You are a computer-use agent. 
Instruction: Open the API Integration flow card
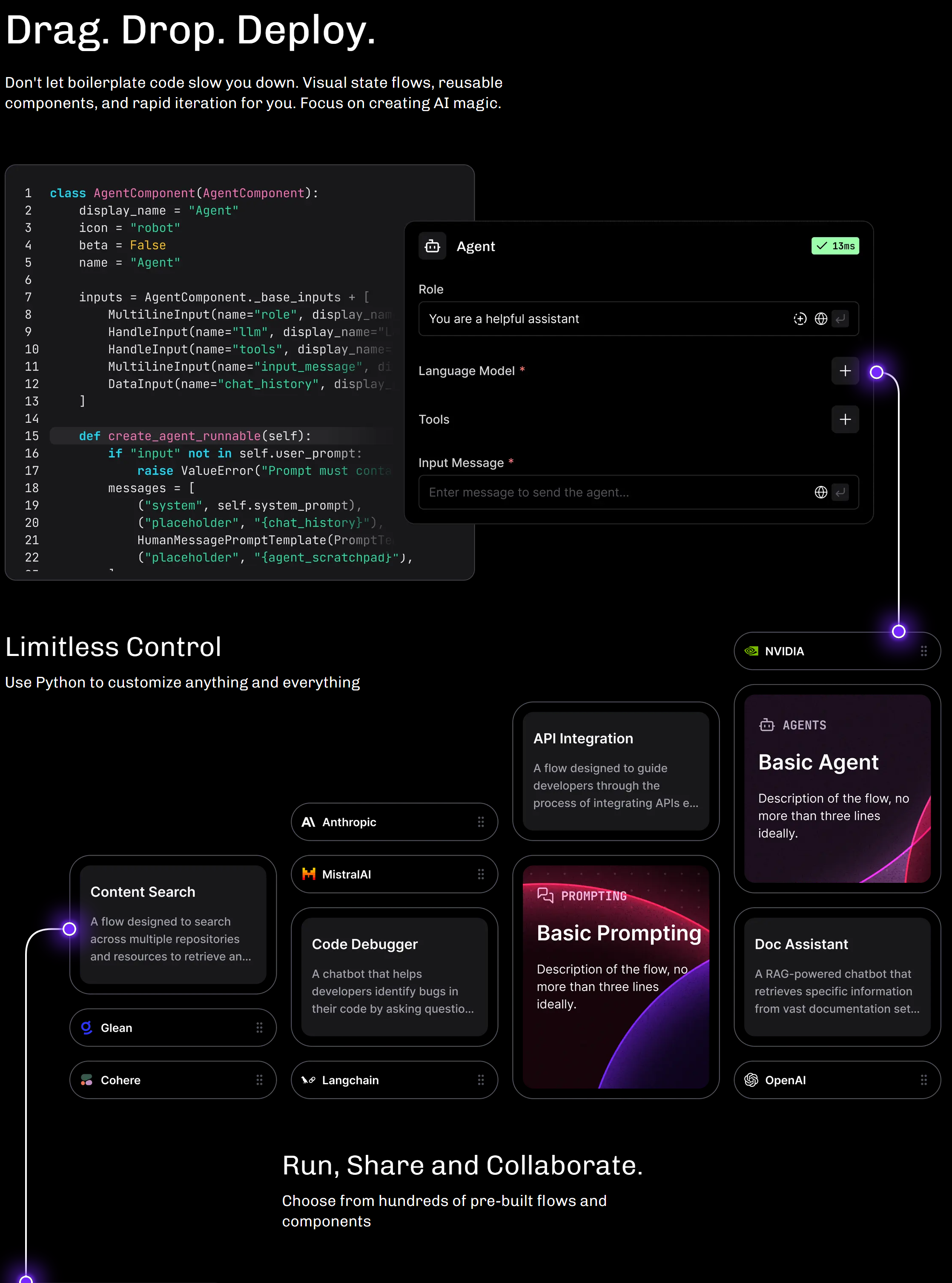tap(616, 771)
